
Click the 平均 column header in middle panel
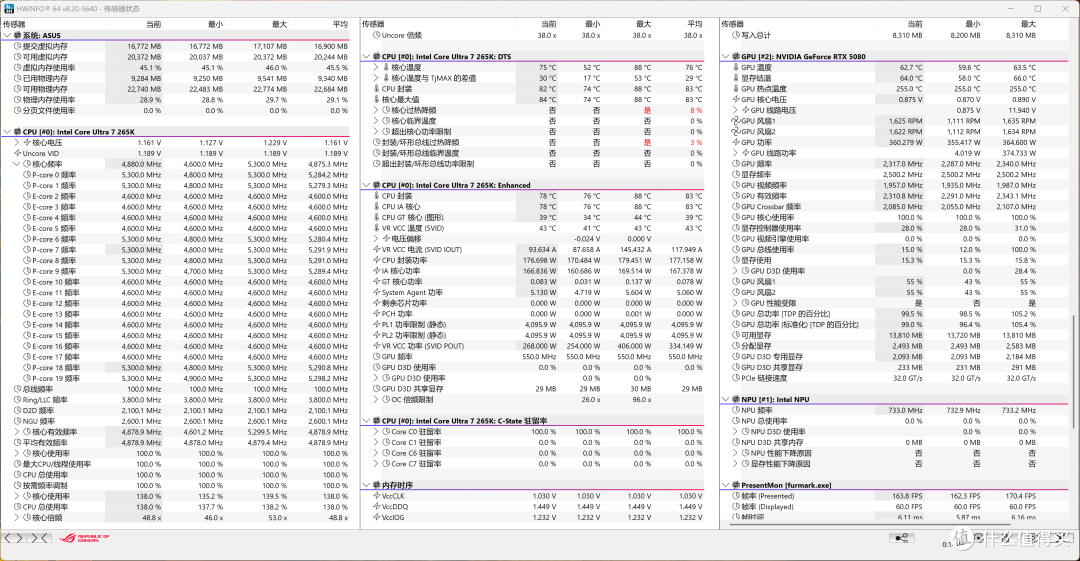pyautogui.click(x=694, y=24)
